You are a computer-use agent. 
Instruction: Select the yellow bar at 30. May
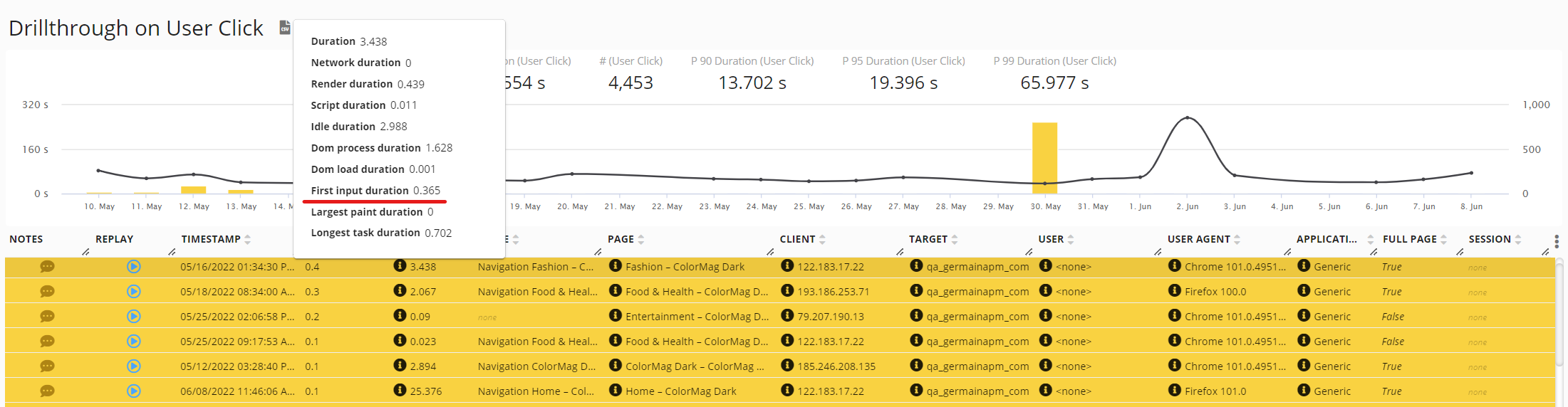click(x=1044, y=158)
